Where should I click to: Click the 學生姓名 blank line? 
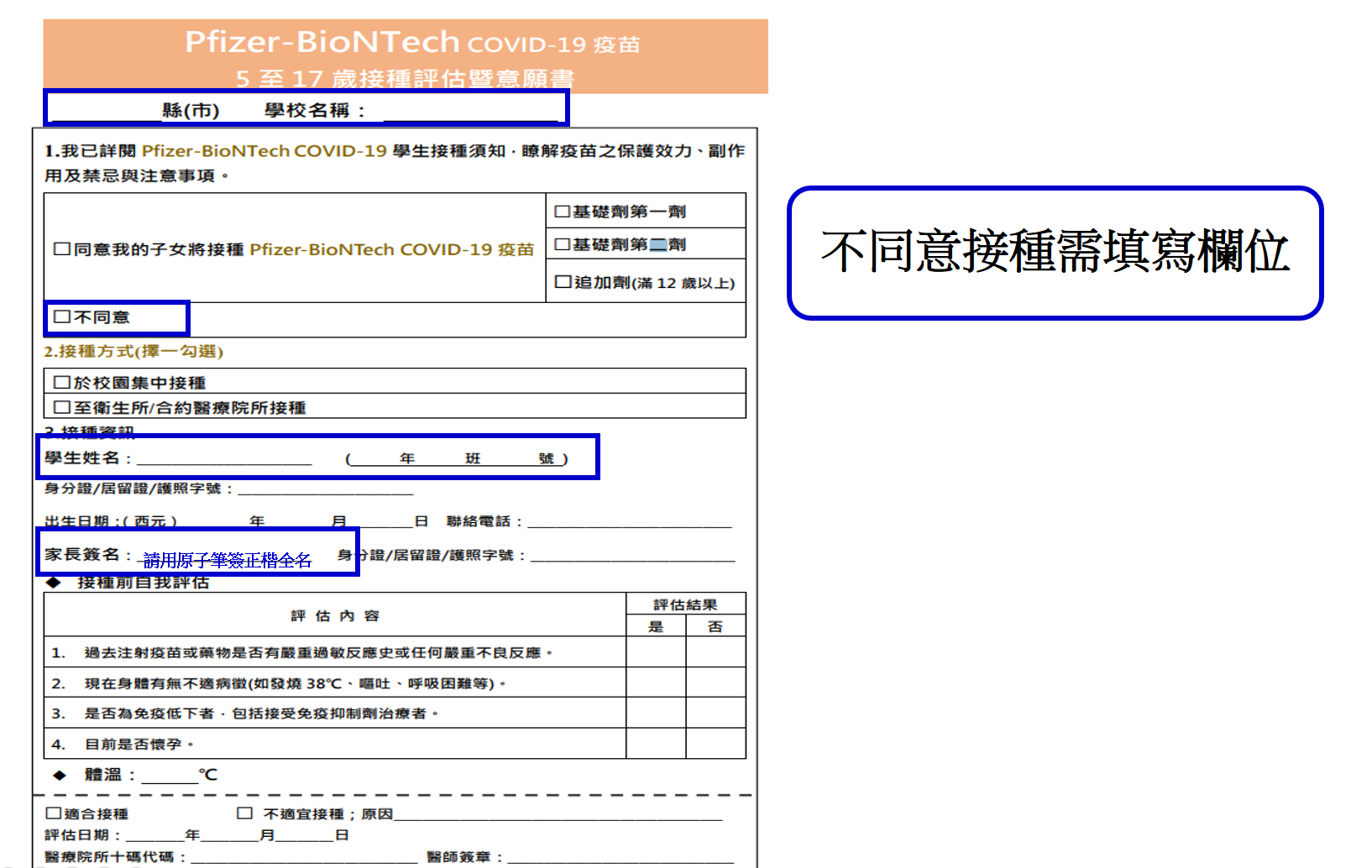click(224, 458)
